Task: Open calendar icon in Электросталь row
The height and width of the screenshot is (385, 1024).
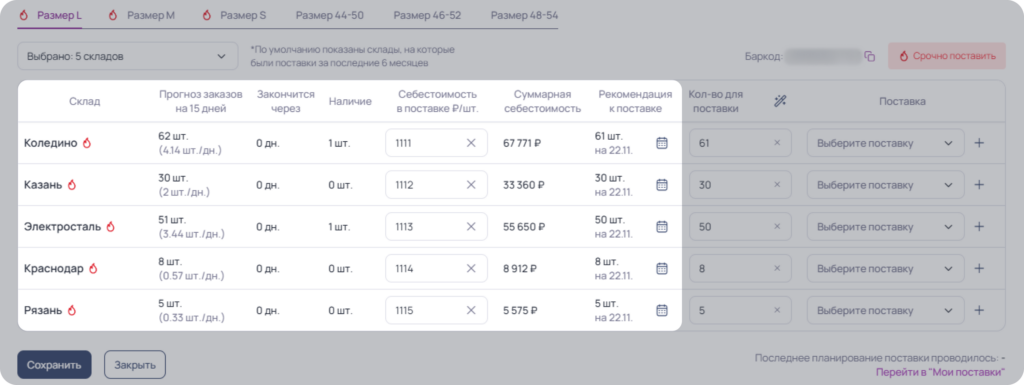Action: [x=662, y=226]
